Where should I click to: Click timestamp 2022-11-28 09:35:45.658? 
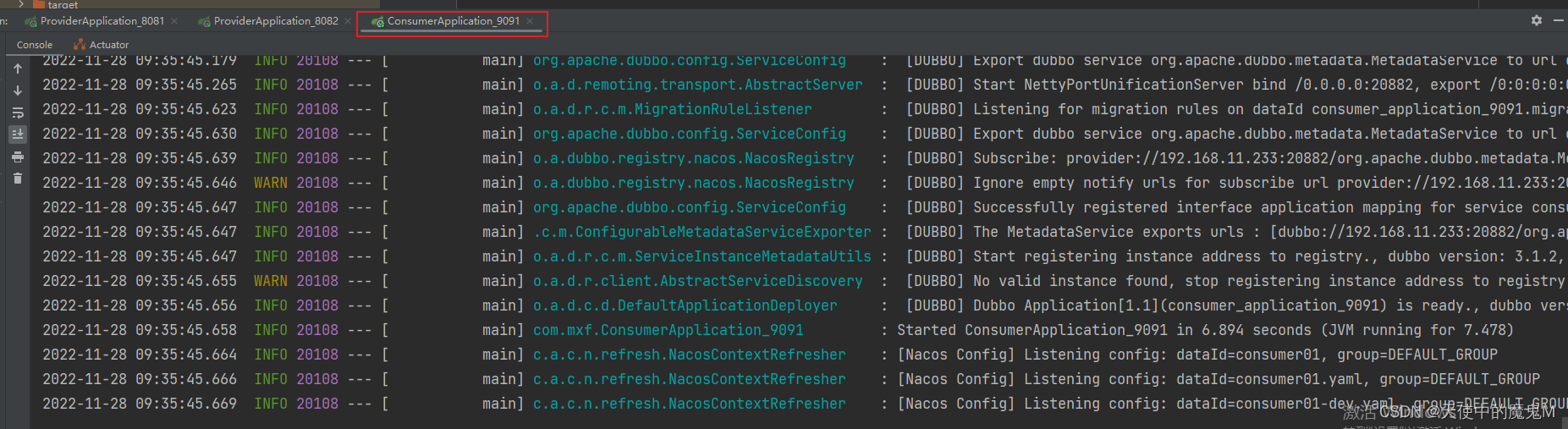(x=140, y=330)
